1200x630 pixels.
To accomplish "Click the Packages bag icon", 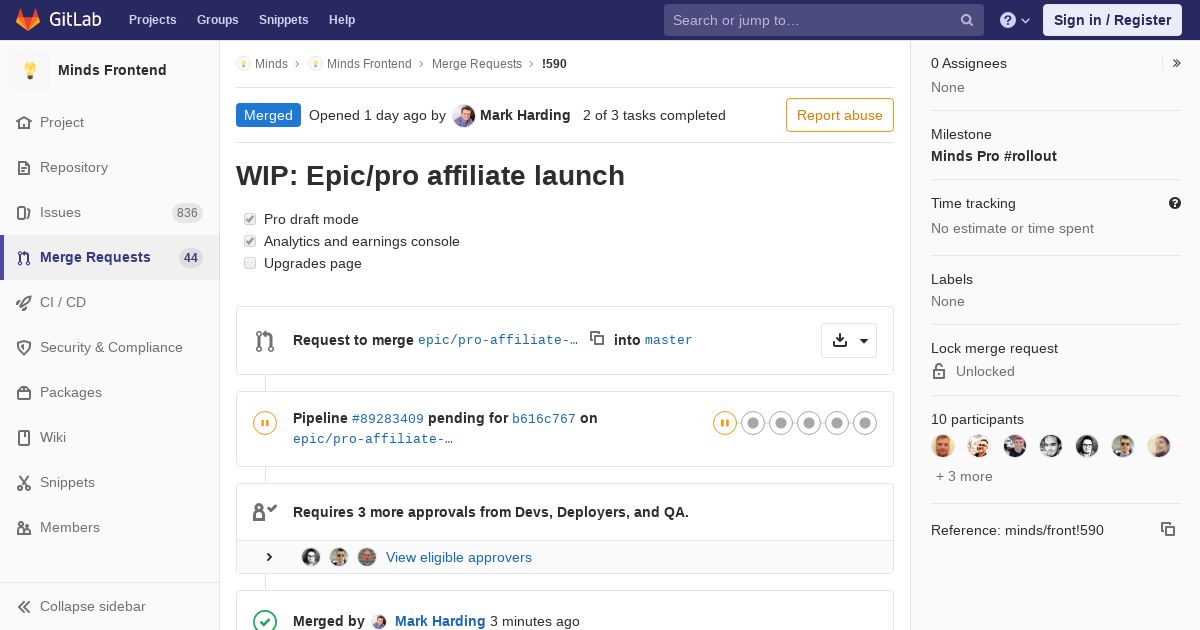I will [24, 392].
